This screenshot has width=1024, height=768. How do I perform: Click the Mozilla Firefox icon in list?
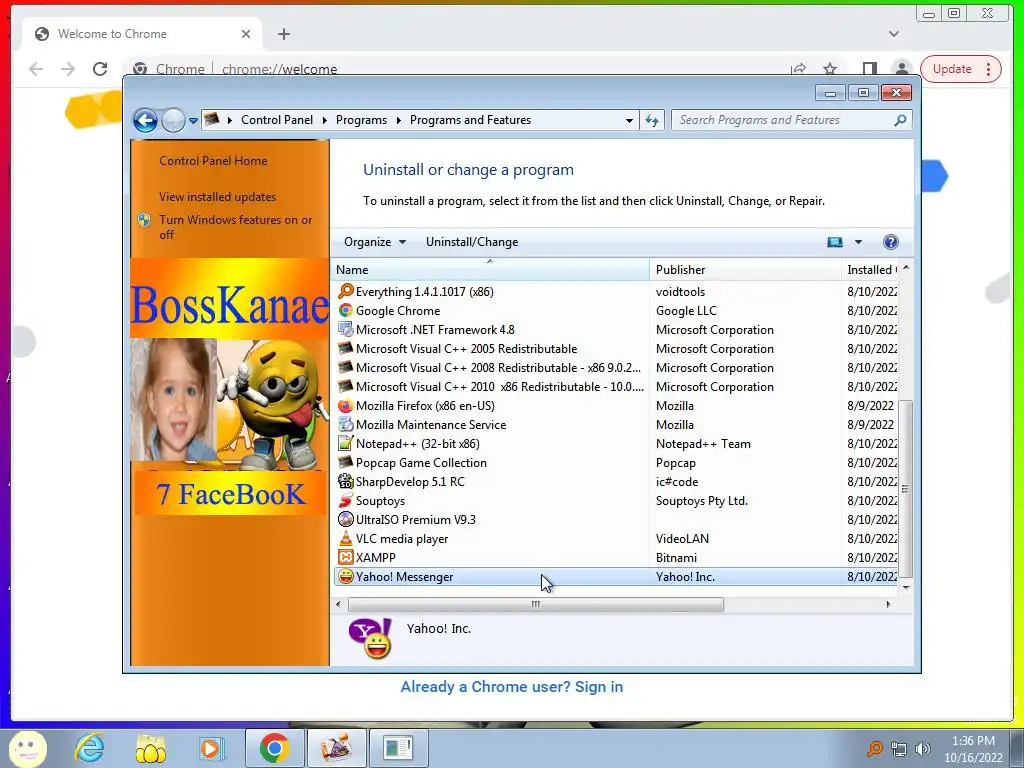tap(345, 406)
